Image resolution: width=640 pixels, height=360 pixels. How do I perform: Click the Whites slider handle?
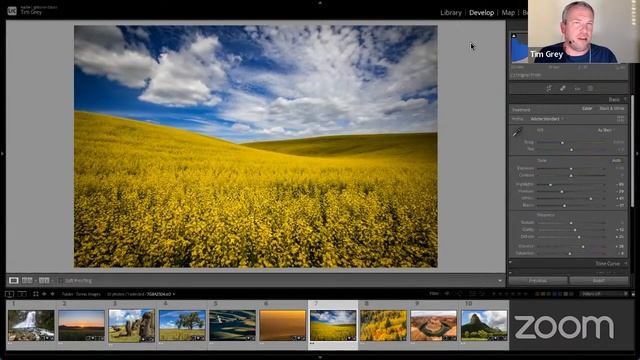point(591,198)
